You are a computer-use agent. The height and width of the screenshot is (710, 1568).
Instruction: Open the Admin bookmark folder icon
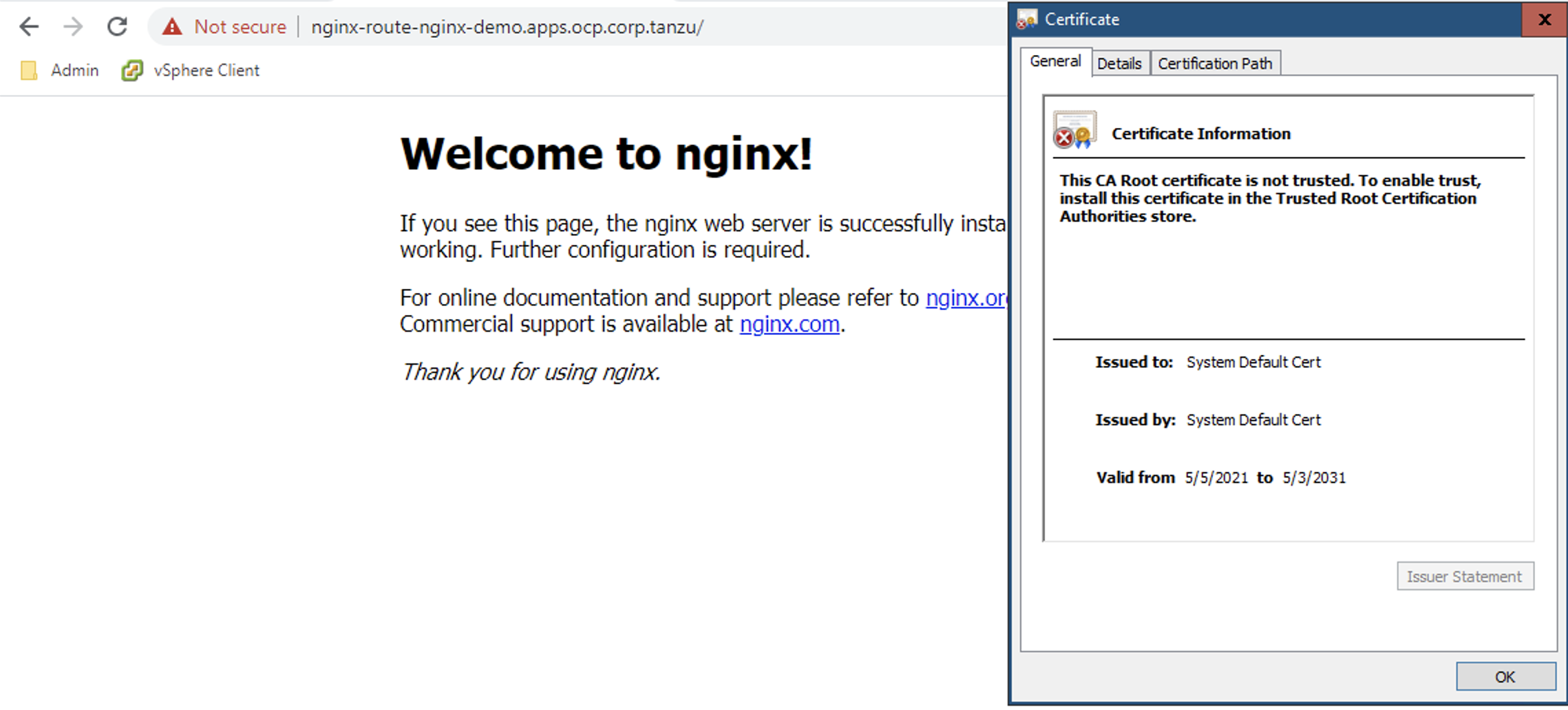(x=29, y=71)
